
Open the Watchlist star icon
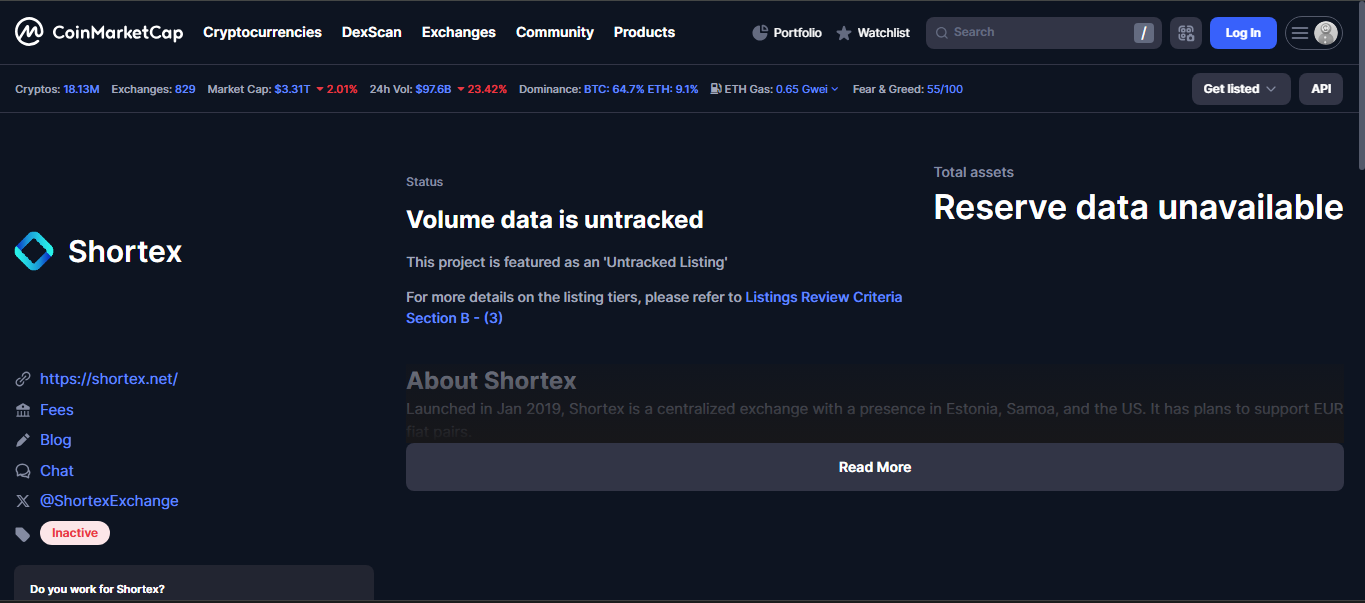843,32
